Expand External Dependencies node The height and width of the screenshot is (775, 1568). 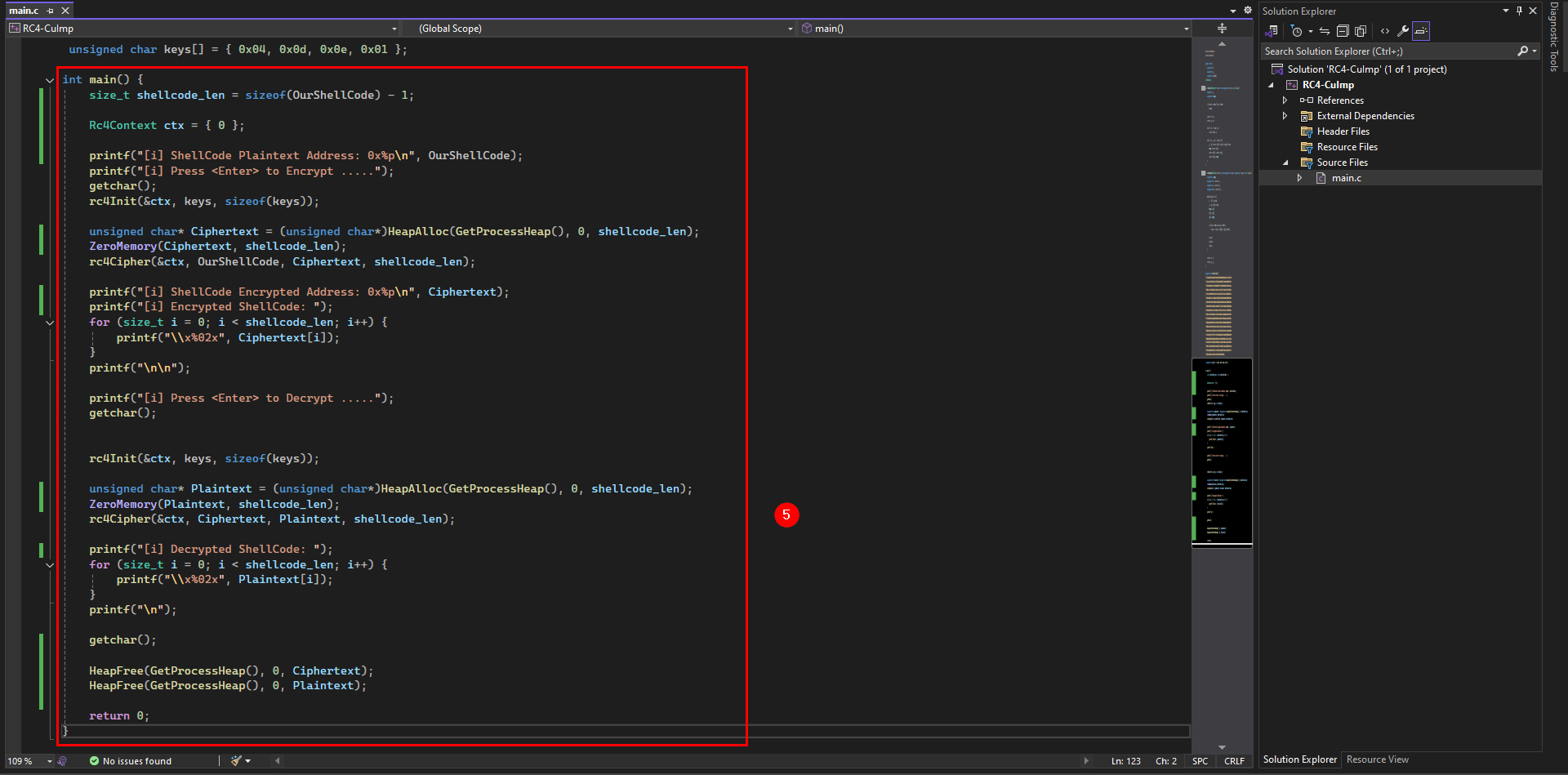coord(1285,116)
